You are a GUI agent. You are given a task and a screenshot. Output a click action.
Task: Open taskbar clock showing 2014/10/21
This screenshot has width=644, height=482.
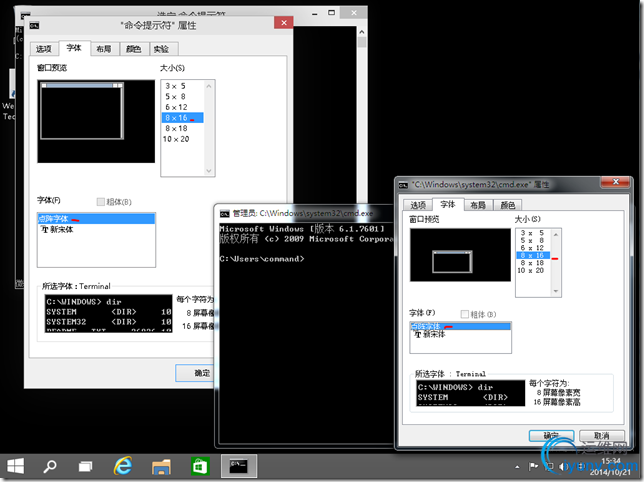coord(611,467)
